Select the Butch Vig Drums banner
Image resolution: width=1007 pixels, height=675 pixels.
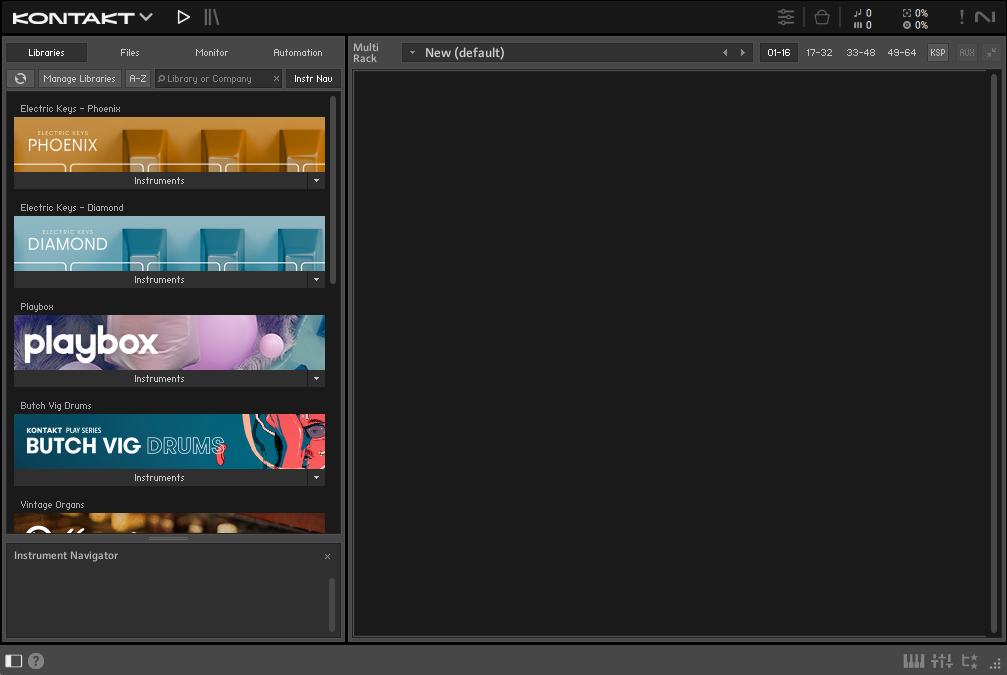coord(170,441)
